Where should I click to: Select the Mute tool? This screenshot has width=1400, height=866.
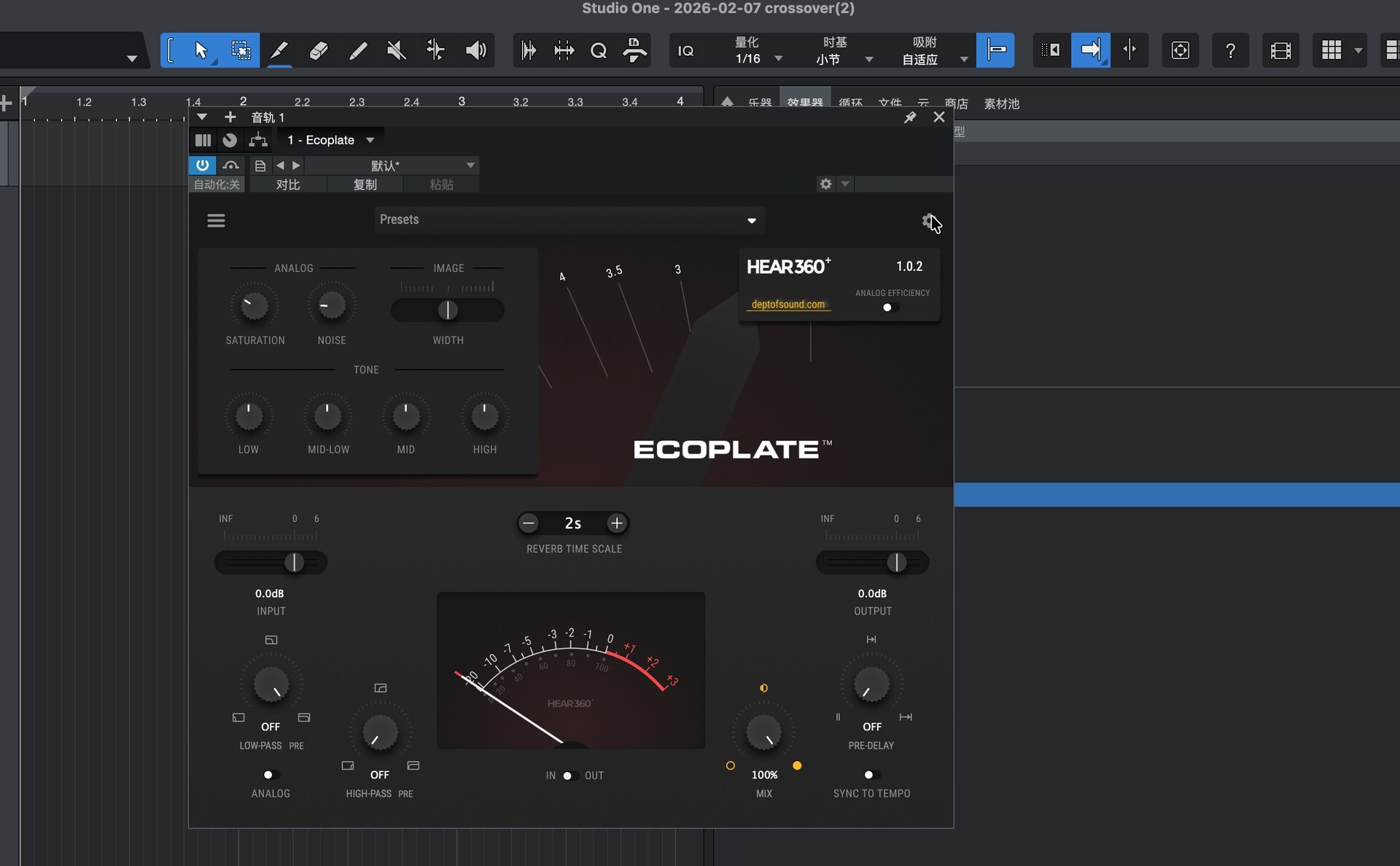point(396,50)
